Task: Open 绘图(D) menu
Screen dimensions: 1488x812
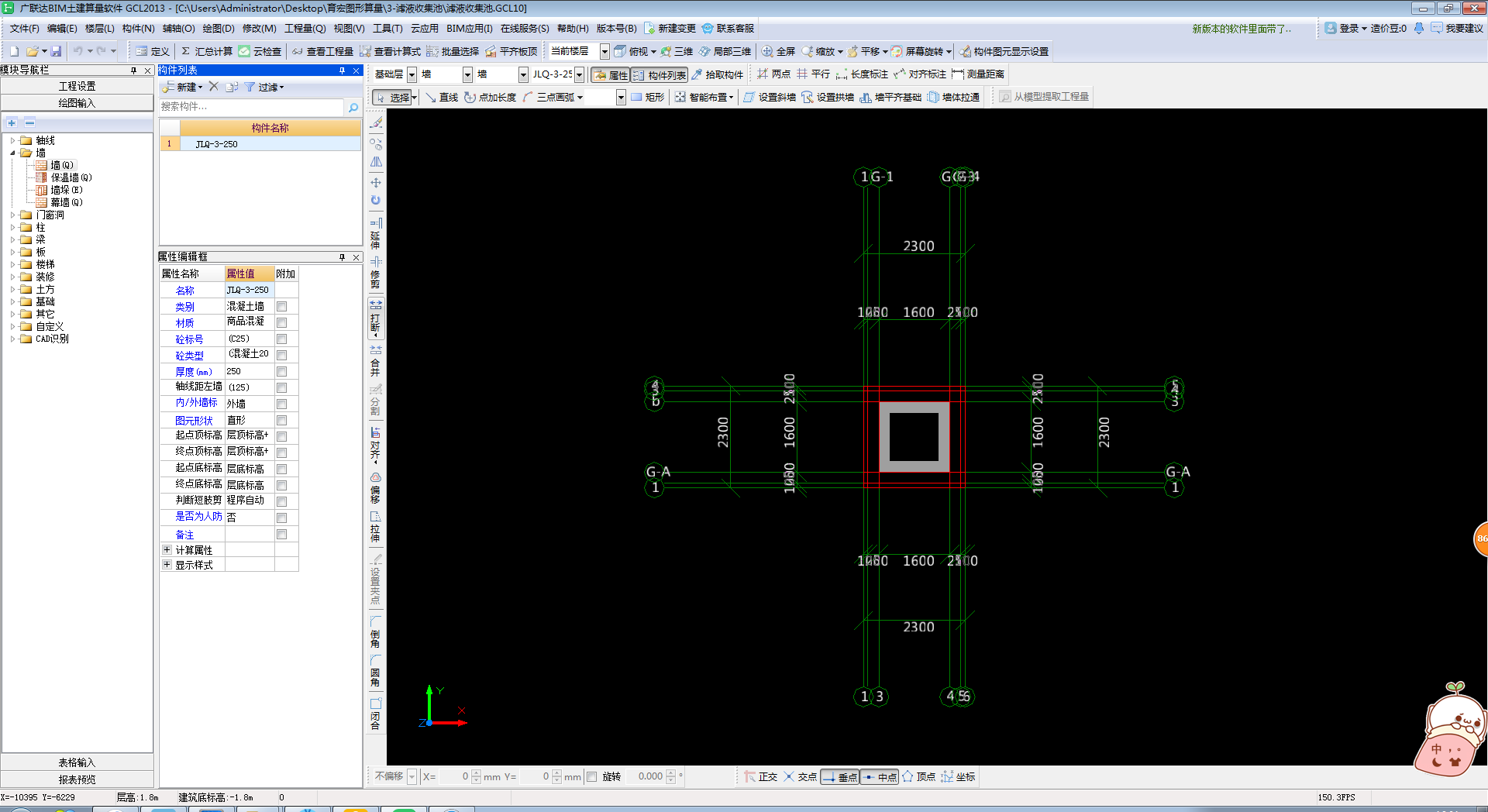Action: 219,28
